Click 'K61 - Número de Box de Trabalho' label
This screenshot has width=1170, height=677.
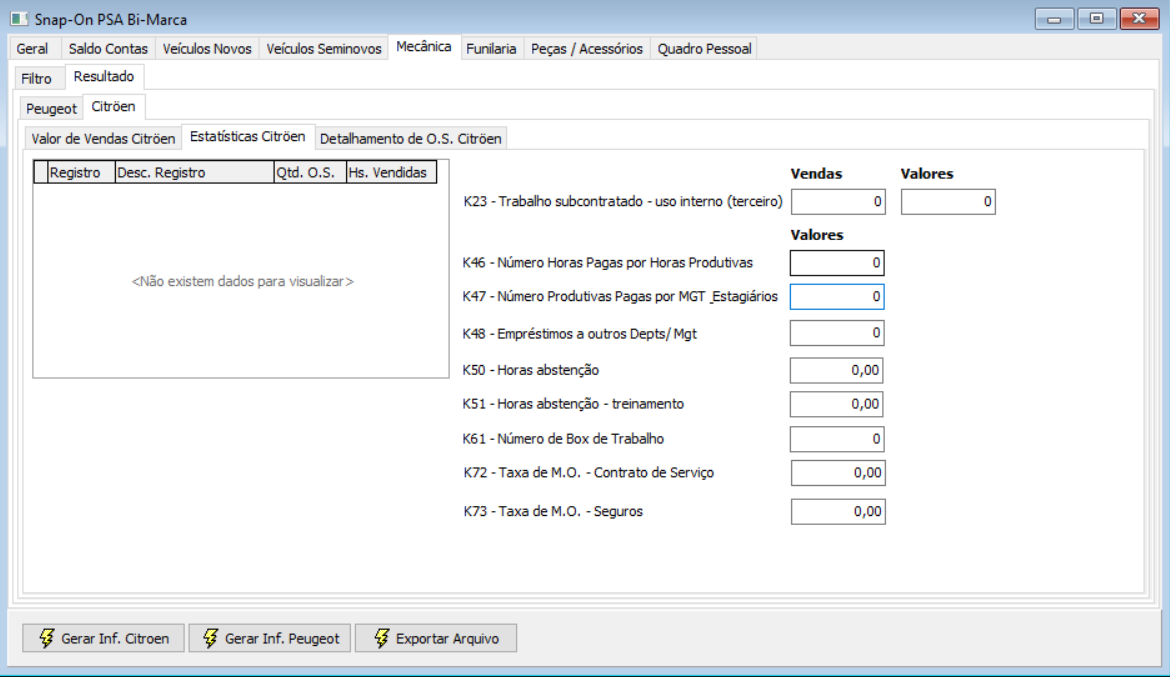(x=563, y=439)
